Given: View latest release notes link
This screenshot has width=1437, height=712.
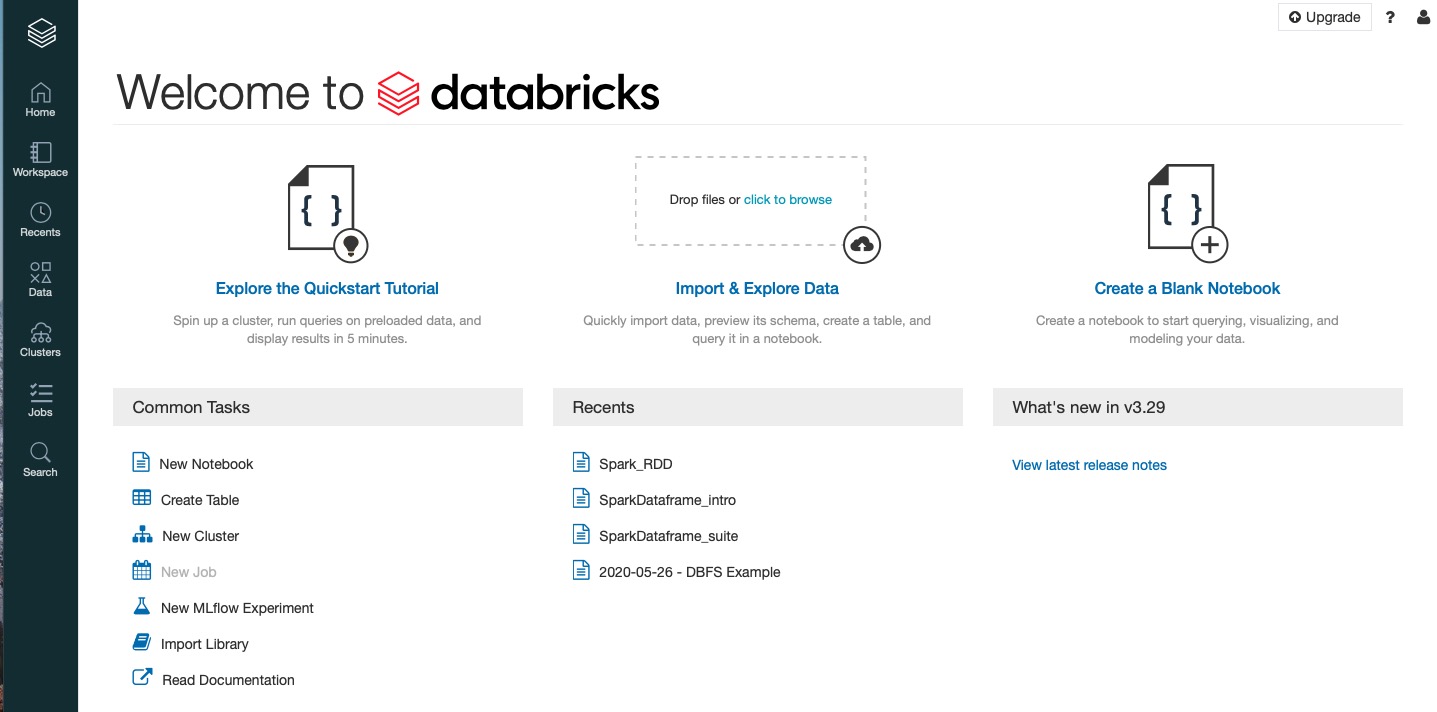Looking at the screenshot, I should coord(1089,465).
